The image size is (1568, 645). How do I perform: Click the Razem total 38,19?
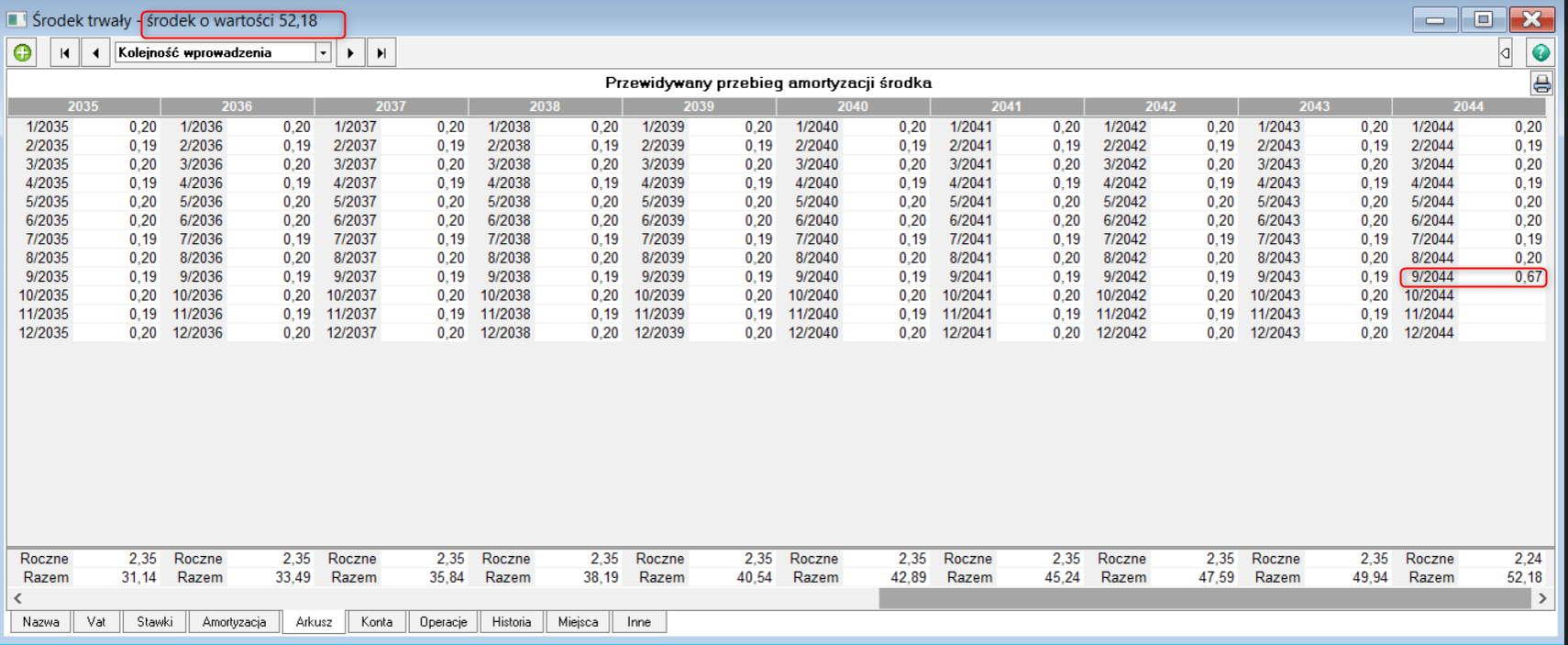pos(600,578)
